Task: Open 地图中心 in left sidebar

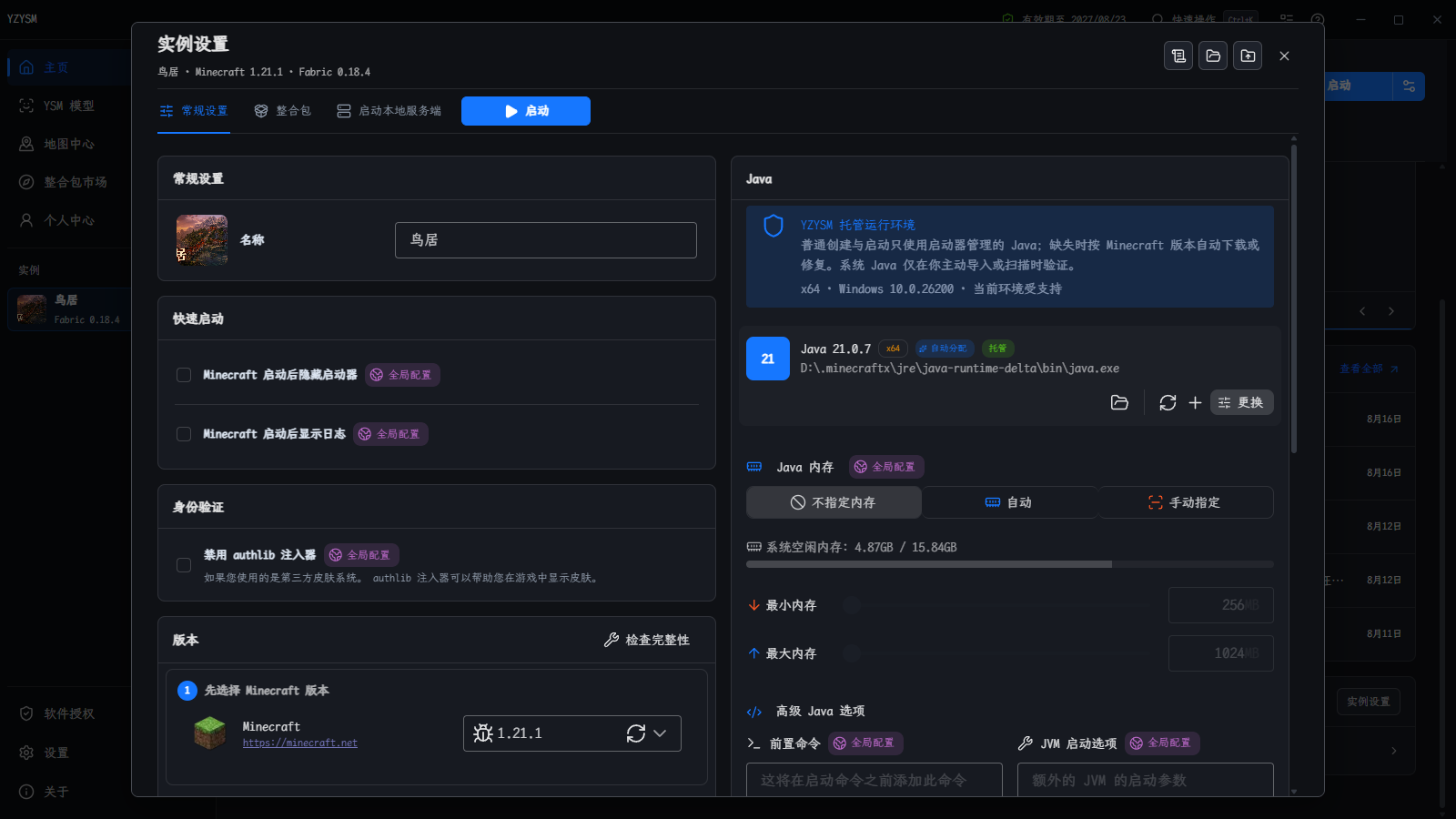Action: coord(71,144)
